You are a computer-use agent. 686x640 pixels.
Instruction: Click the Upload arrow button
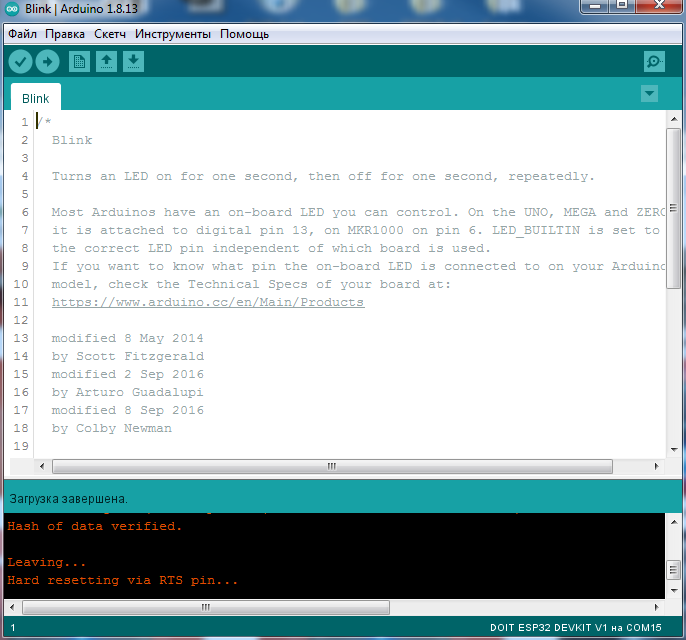(x=47, y=62)
